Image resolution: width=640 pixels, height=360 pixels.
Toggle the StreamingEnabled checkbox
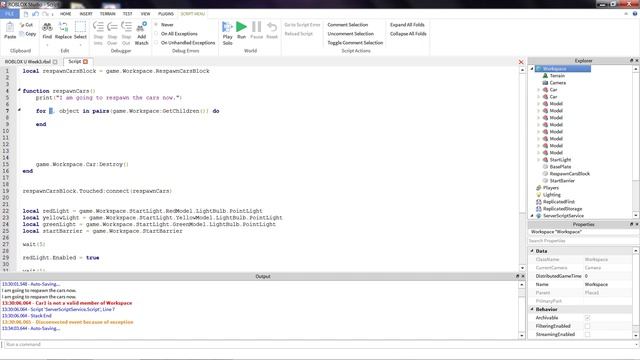pos(587,334)
